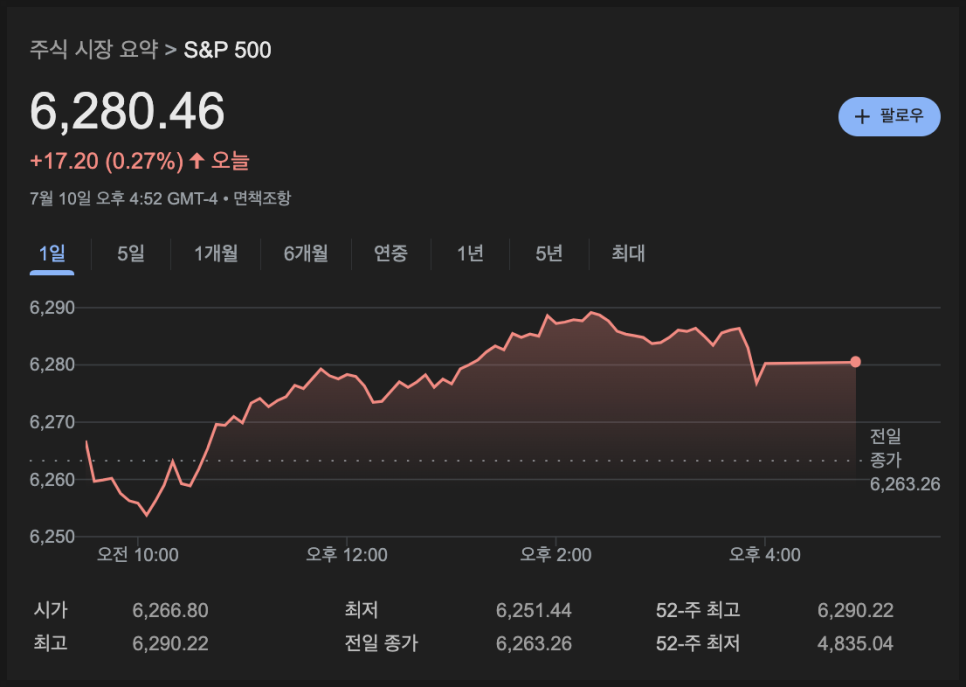Click the up arrow beside 오늘
The width and height of the screenshot is (966, 687).
click(x=197, y=161)
